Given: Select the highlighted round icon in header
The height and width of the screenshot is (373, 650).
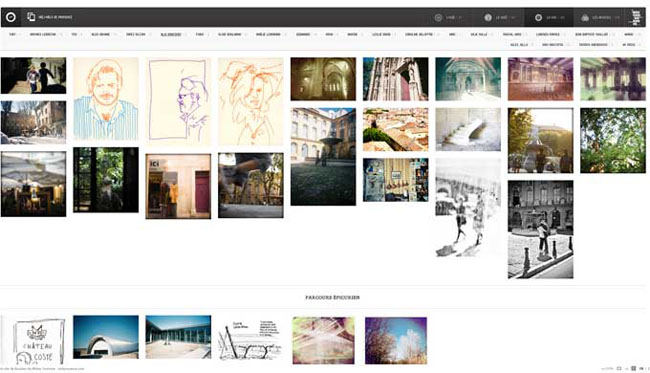Looking at the screenshot, I should (x=538, y=17).
